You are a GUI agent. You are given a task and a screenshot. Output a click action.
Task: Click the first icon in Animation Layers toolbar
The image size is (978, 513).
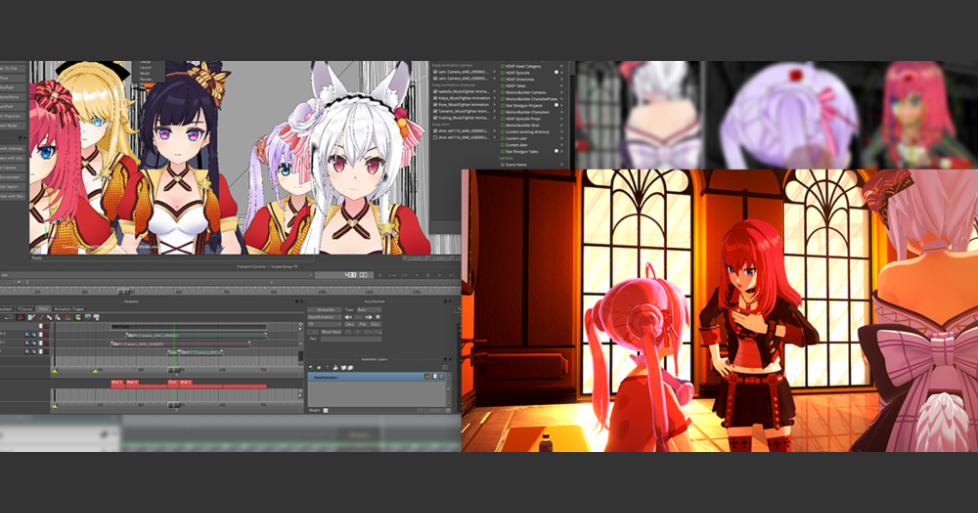pos(311,368)
